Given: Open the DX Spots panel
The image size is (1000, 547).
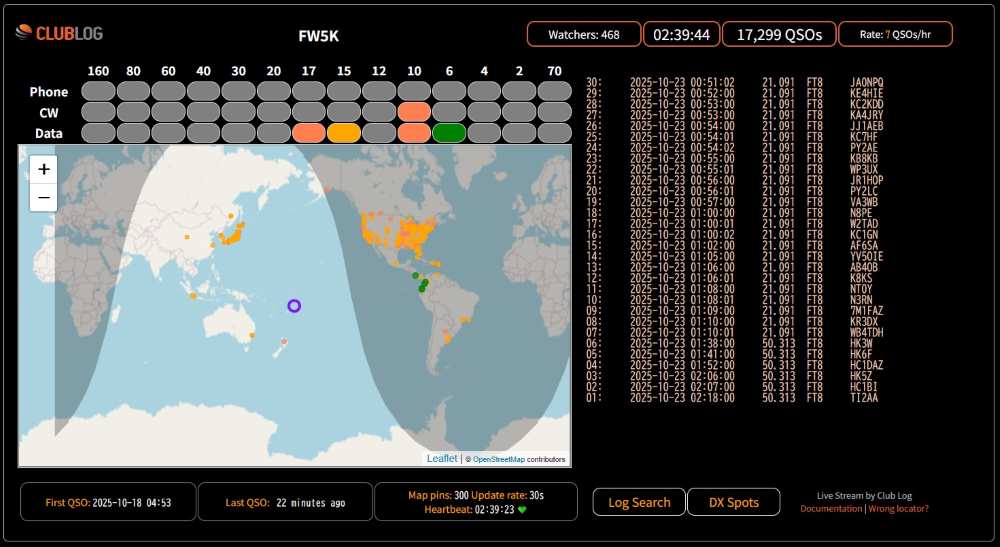Looking at the screenshot, I should pyautogui.click(x=733, y=502).
